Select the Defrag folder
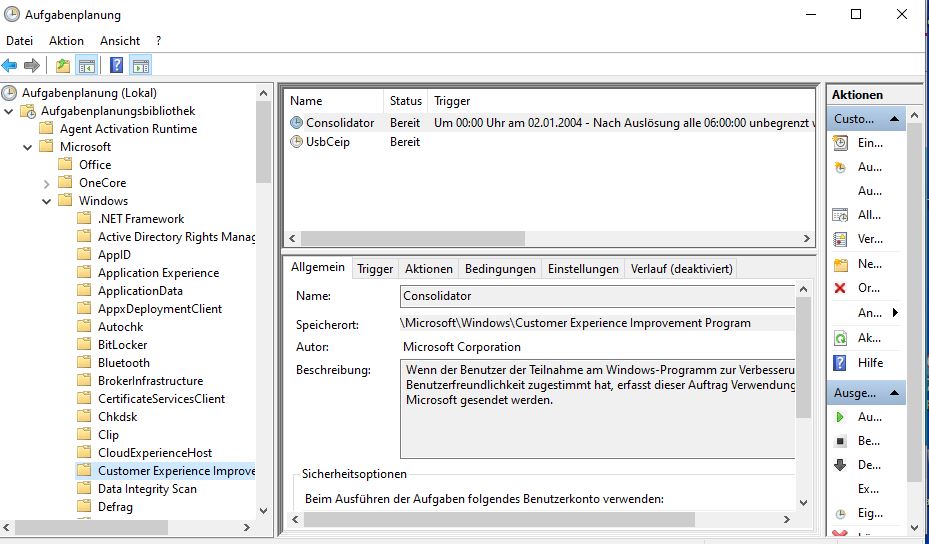This screenshot has height=544, width=929. click(x=115, y=507)
